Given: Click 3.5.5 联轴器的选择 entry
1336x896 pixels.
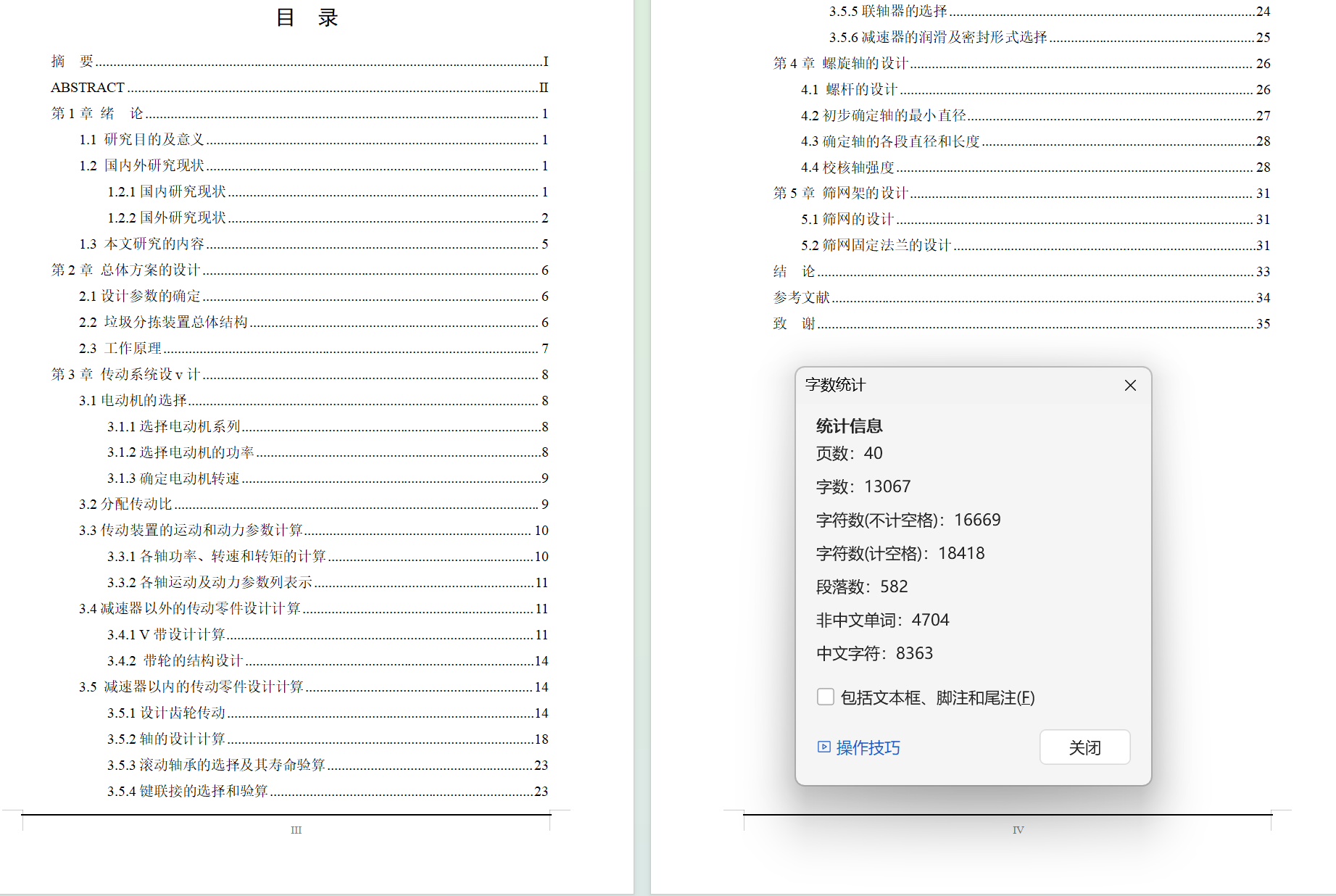Looking at the screenshot, I should pyautogui.click(x=1050, y=12).
